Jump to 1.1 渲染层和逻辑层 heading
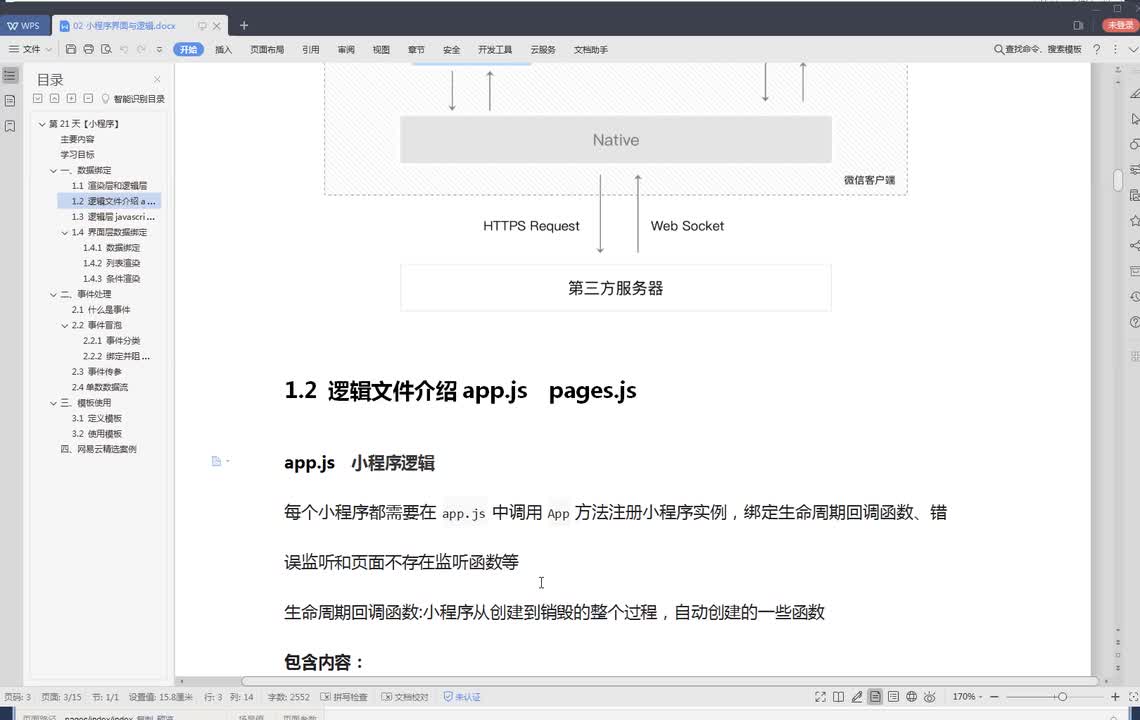 [x=109, y=185]
